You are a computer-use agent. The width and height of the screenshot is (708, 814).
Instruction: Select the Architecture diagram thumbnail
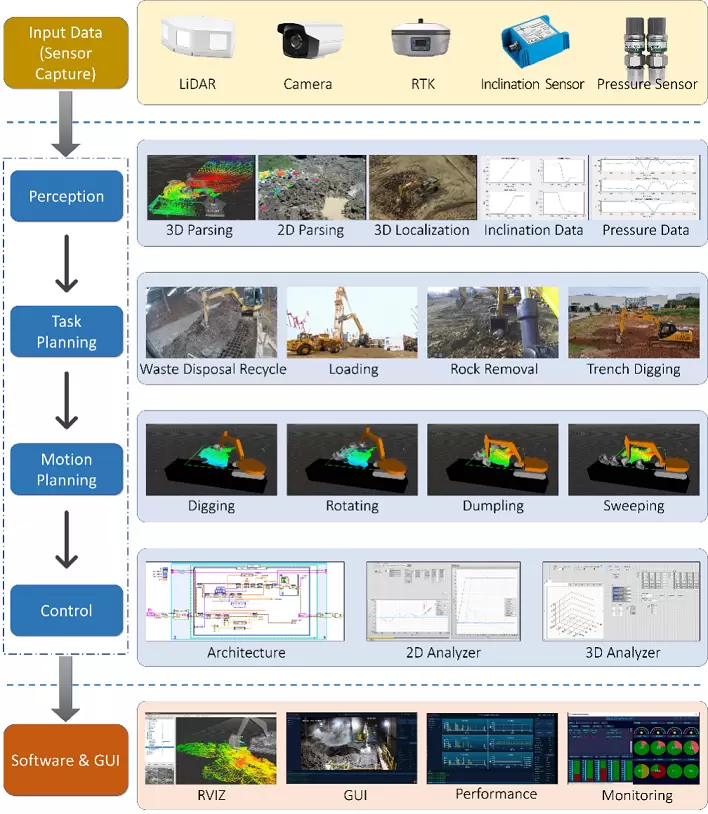(246, 601)
